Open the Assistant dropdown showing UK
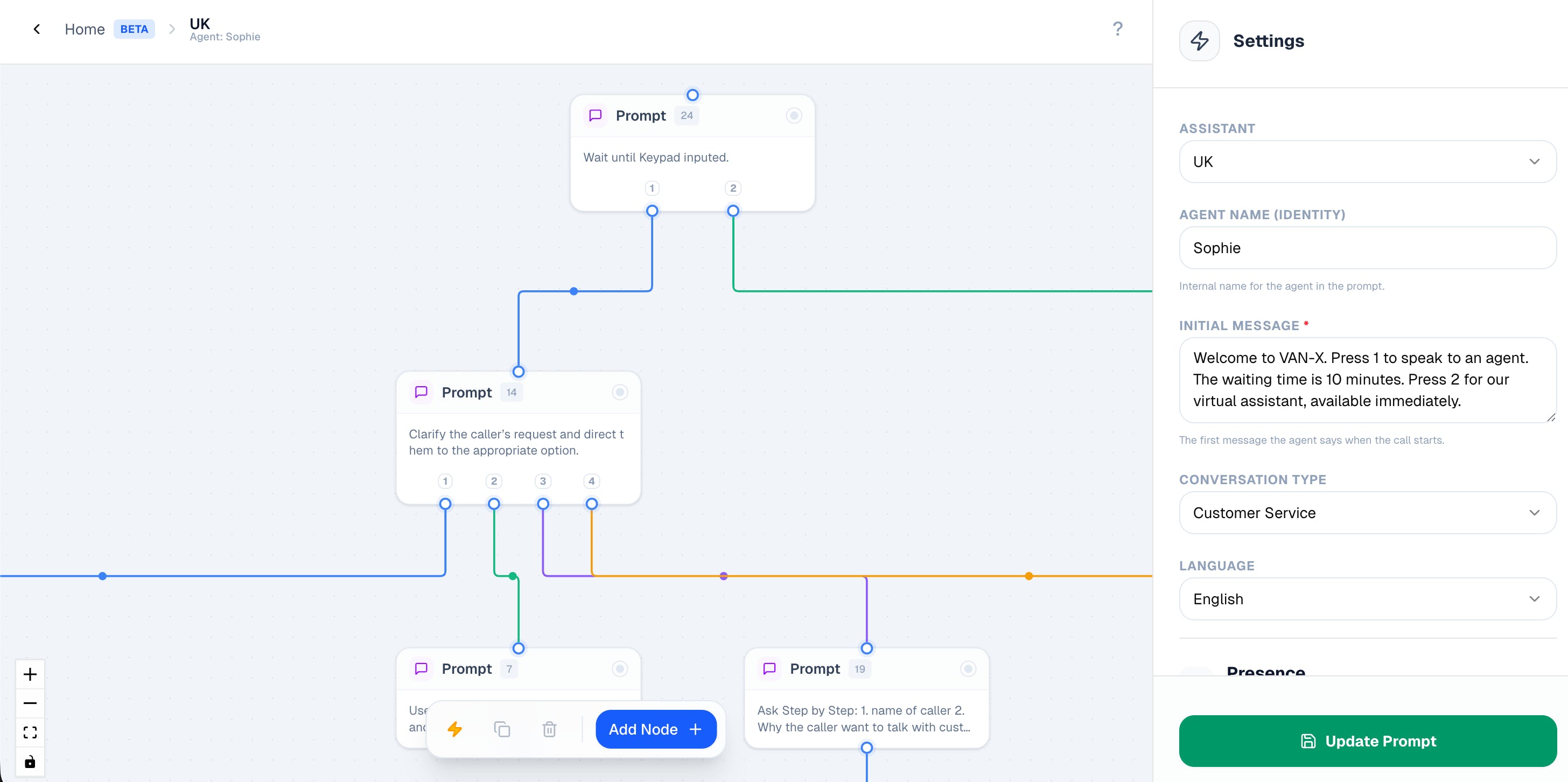Viewport: 1568px width, 782px height. [x=1367, y=162]
